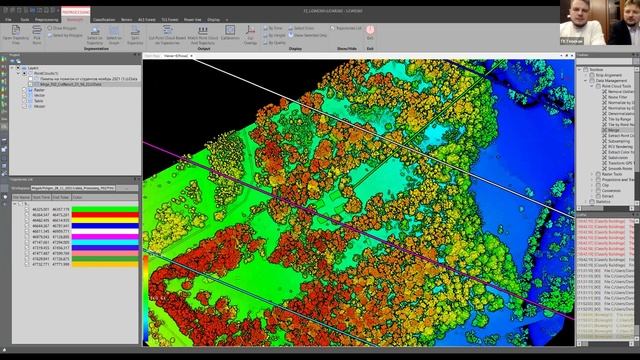Open the PCV Rendering tool
Image resolution: width=640 pixels, height=360 pixels.
click(617, 147)
